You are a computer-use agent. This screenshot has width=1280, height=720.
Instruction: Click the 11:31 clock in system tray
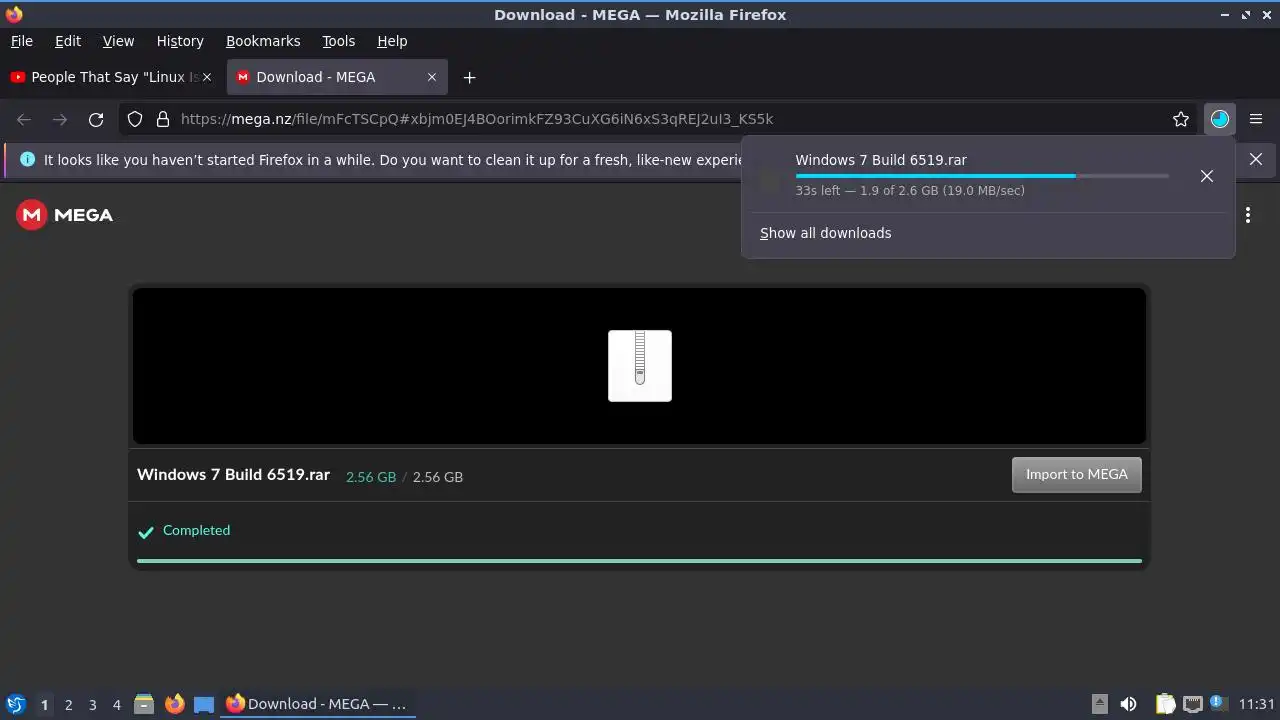[x=1257, y=704]
